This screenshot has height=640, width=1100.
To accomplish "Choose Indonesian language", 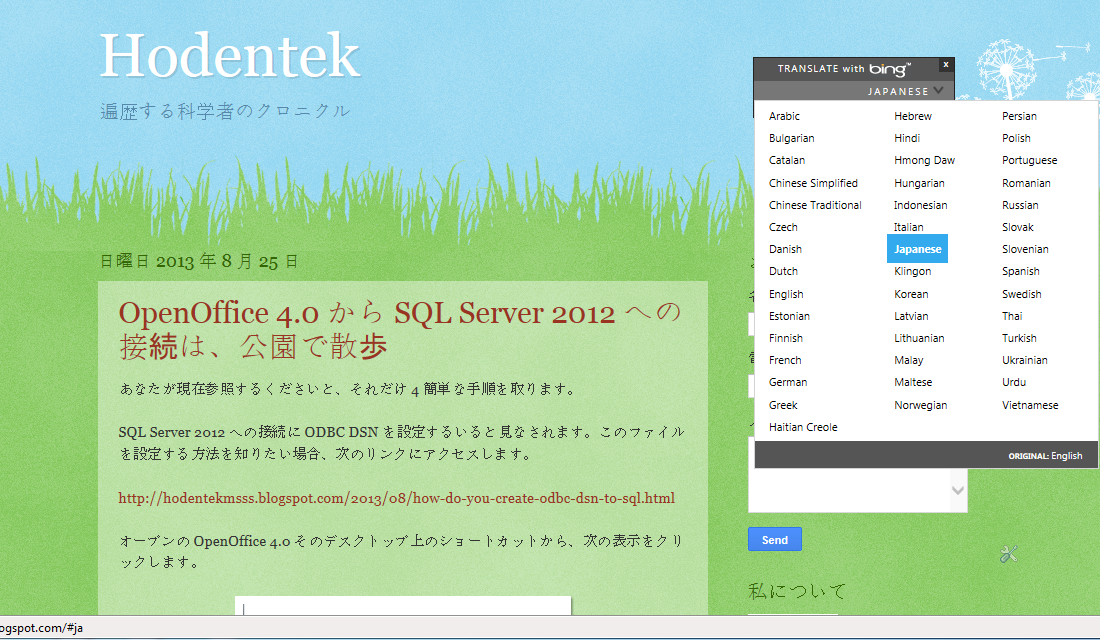I will 920,205.
